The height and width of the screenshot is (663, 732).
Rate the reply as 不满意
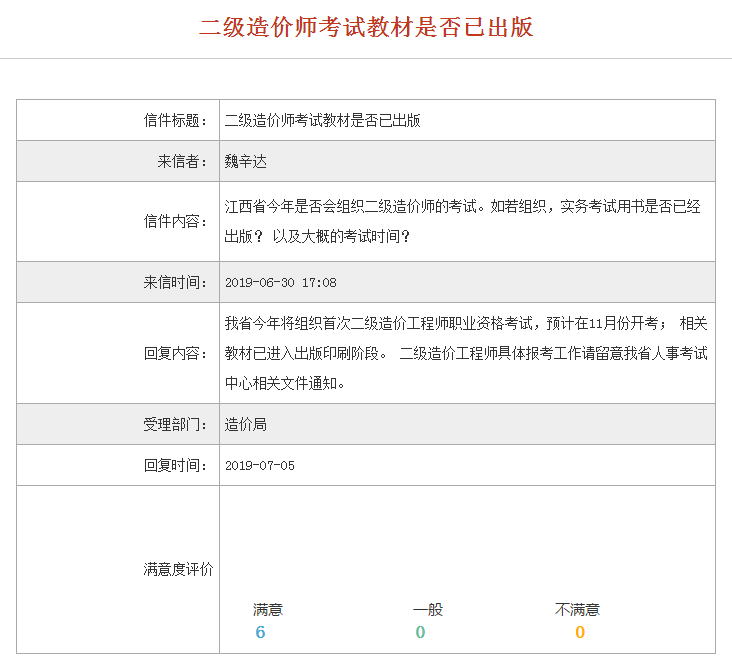coord(578,609)
